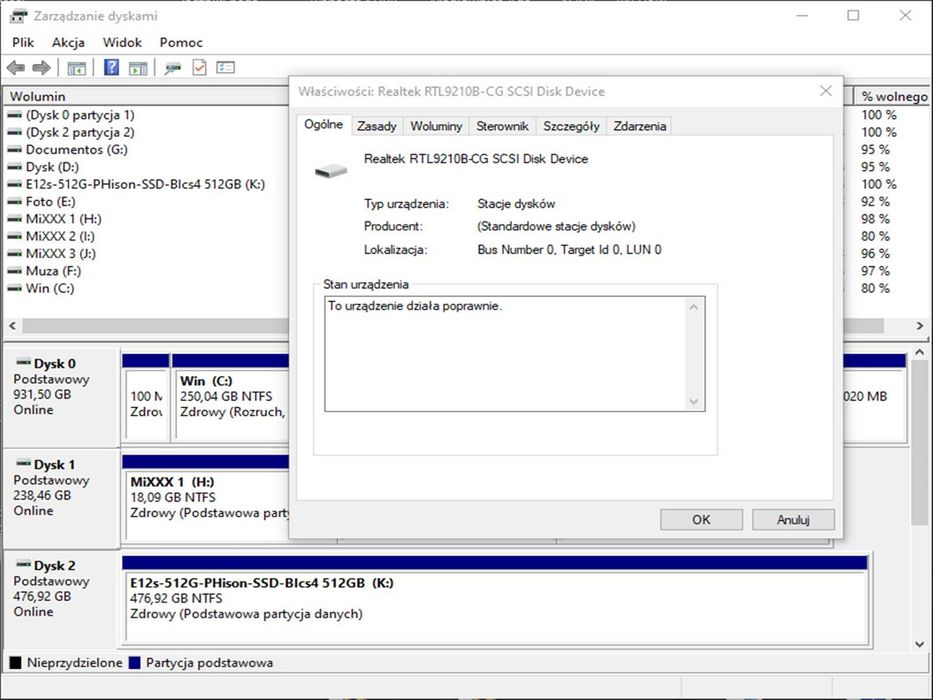This screenshot has width=933, height=700.
Task: Click the 'Bus Number 0, Target Id 0, LUN 0' text
Action: tap(569, 250)
